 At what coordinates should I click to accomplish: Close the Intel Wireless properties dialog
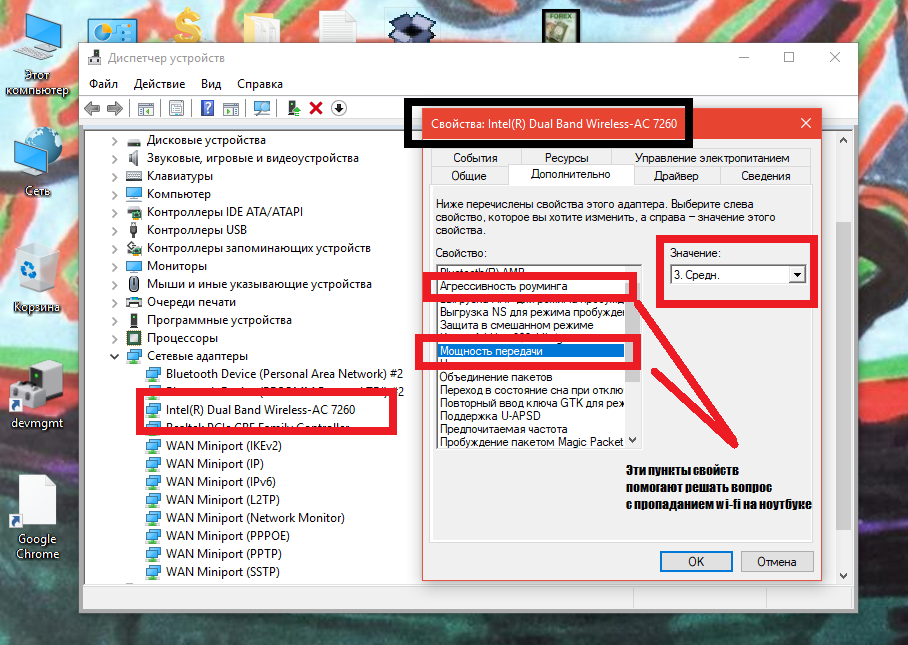coord(806,123)
